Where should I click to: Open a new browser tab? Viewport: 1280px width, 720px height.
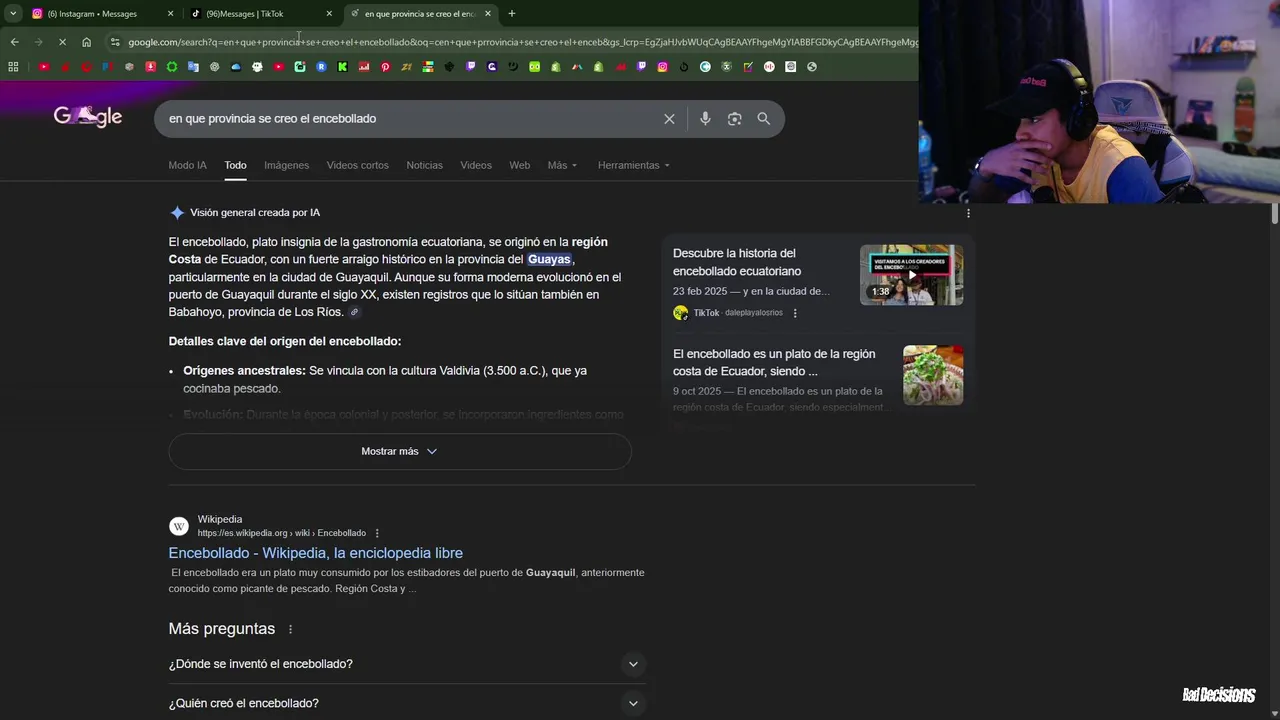click(512, 14)
